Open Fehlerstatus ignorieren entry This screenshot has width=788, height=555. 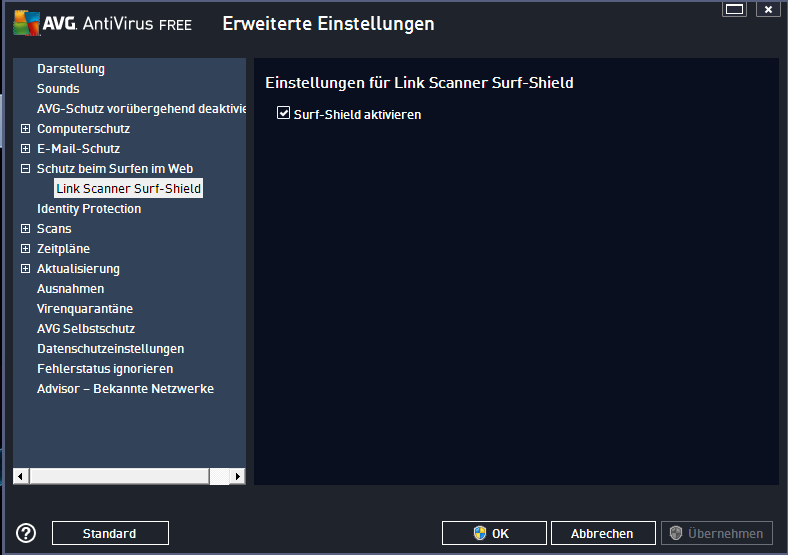pyautogui.click(x=105, y=368)
